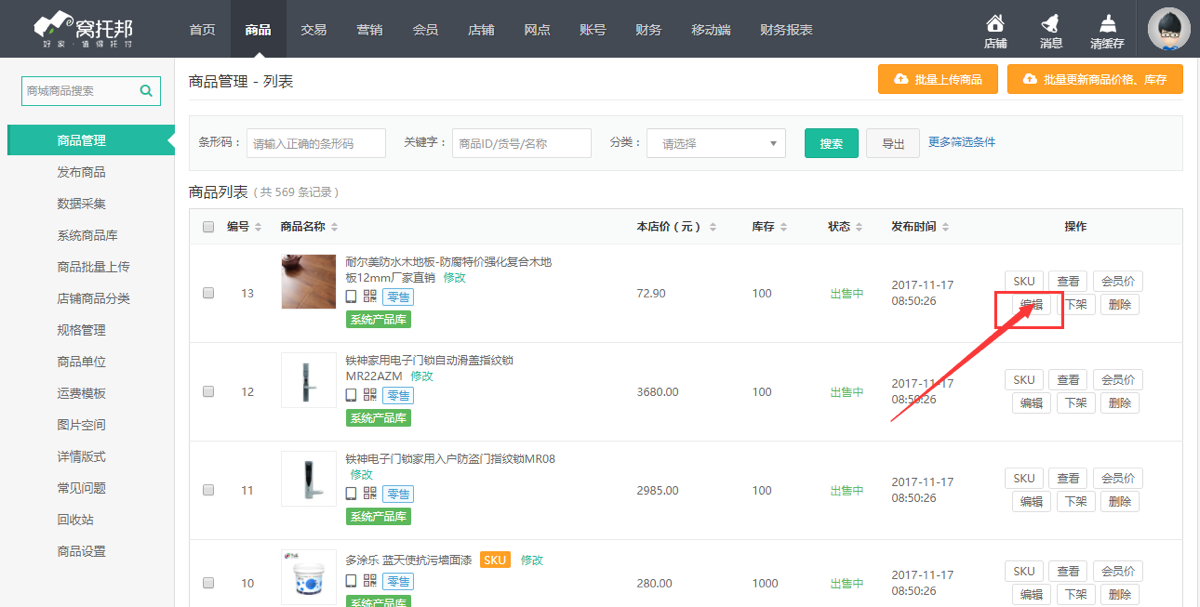Click the 导出 button
Screen dimensions: 1200x607
[893, 143]
